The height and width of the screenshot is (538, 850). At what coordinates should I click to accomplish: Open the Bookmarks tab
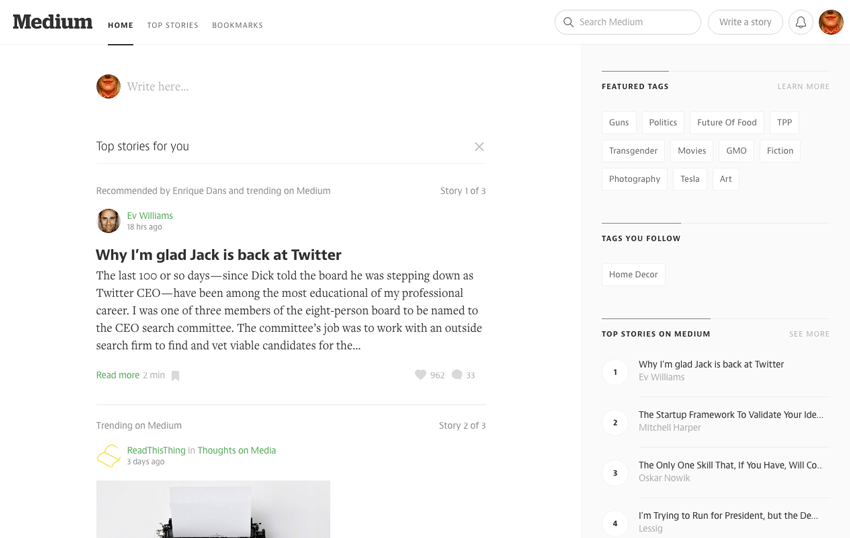pyautogui.click(x=237, y=25)
